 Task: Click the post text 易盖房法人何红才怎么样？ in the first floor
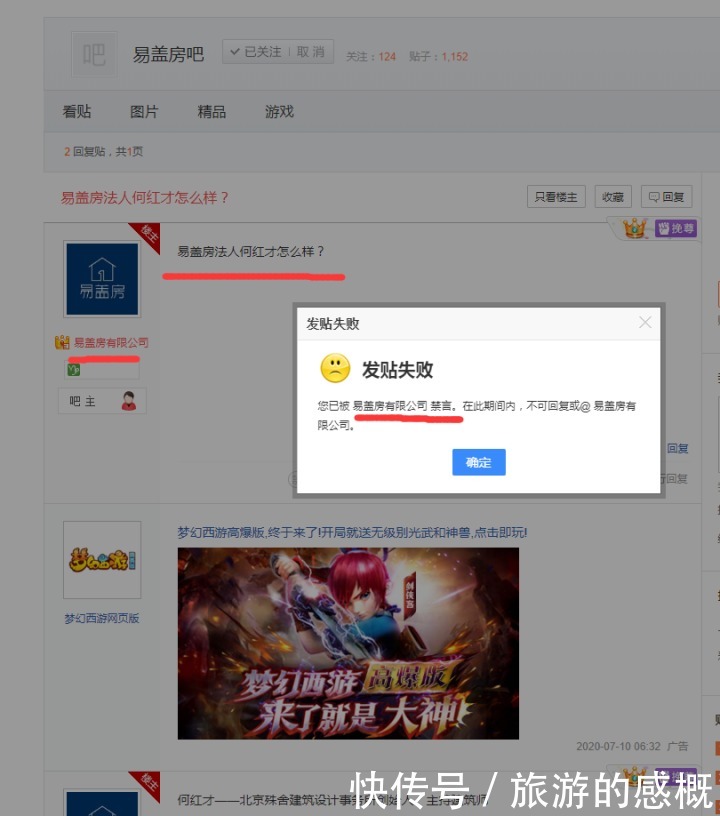251,252
